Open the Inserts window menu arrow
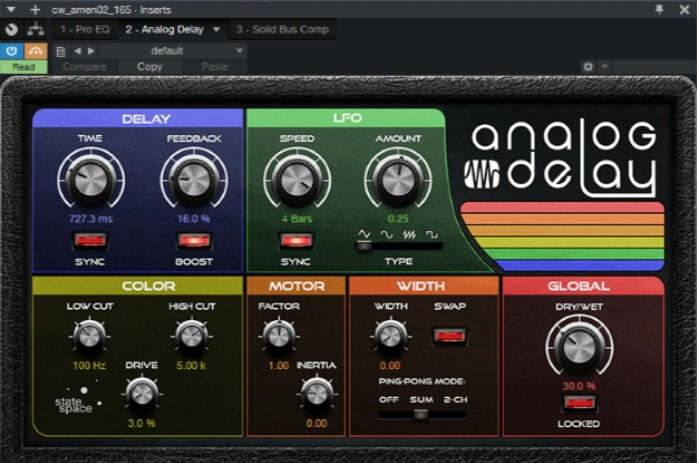 [x=11, y=9]
